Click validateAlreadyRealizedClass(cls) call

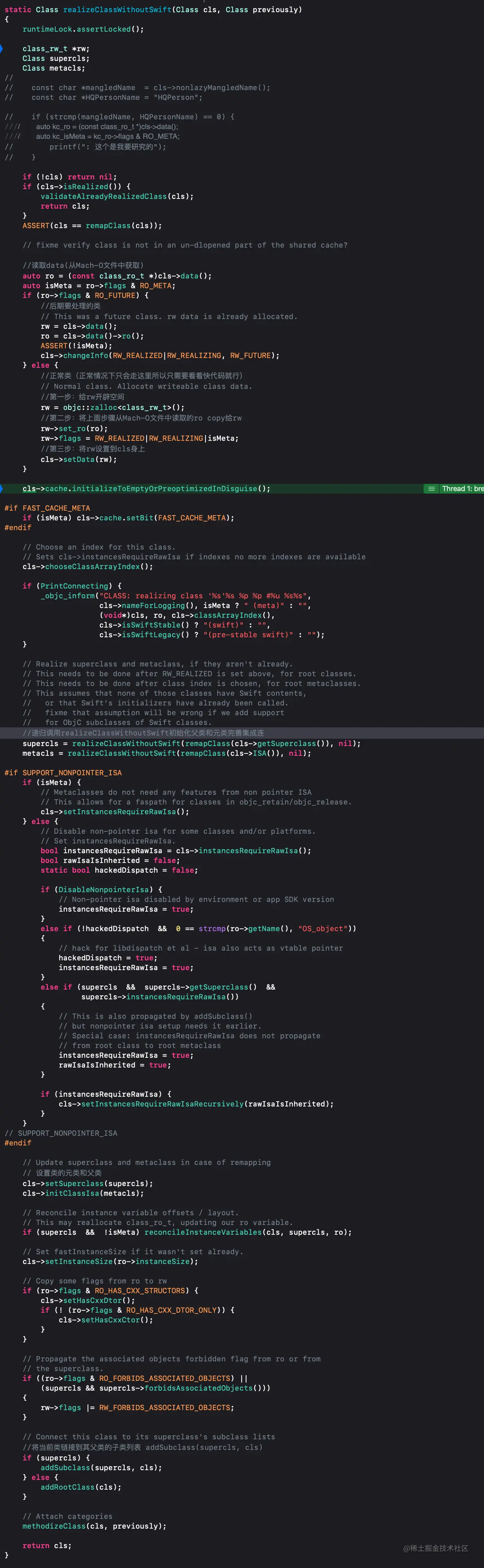(x=117, y=196)
